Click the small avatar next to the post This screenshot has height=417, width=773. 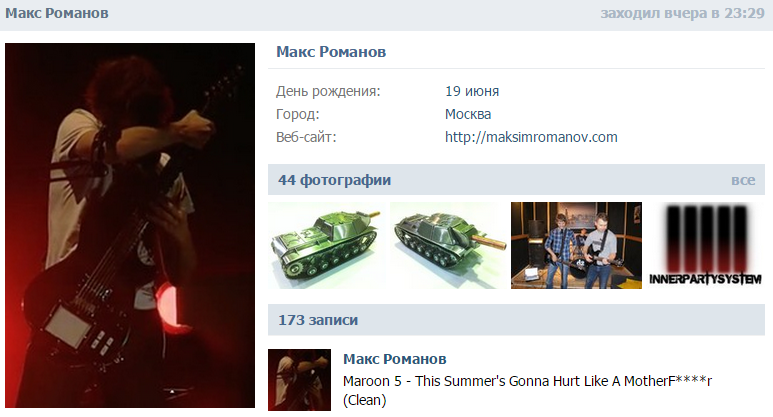pyautogui.click(x=299, y=380)
